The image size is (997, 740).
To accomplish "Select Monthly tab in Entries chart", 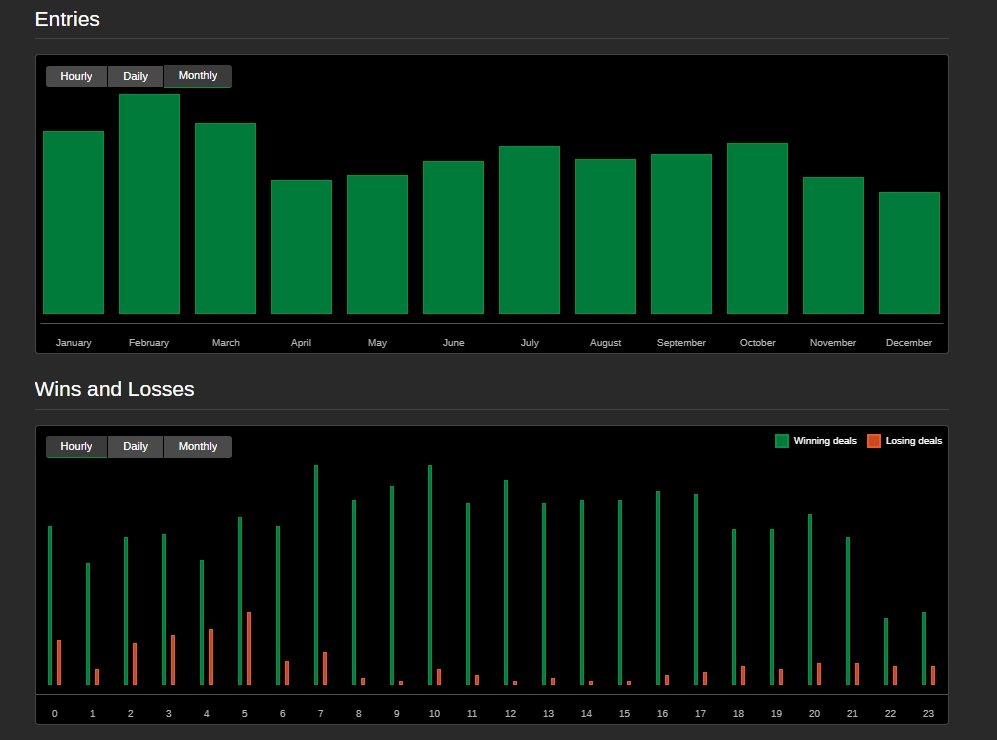I will pos(198,76).
